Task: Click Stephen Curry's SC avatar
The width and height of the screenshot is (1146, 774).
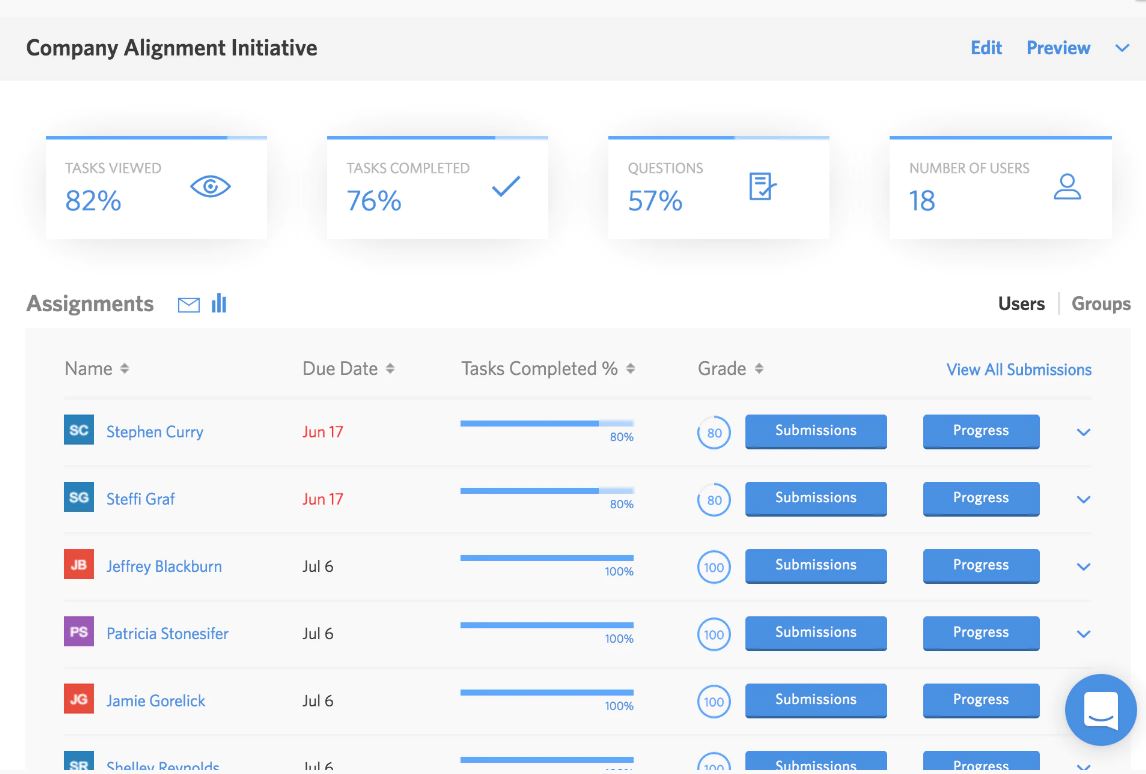Action: pos(79,430)
